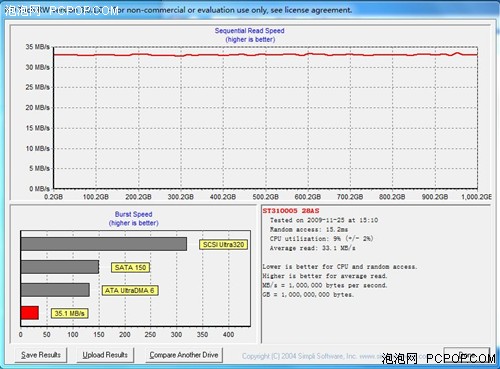Click the Sequential Read Speed title
Image resolution: width=500 pixels, height=369 pixels.
tap(250, 31)
